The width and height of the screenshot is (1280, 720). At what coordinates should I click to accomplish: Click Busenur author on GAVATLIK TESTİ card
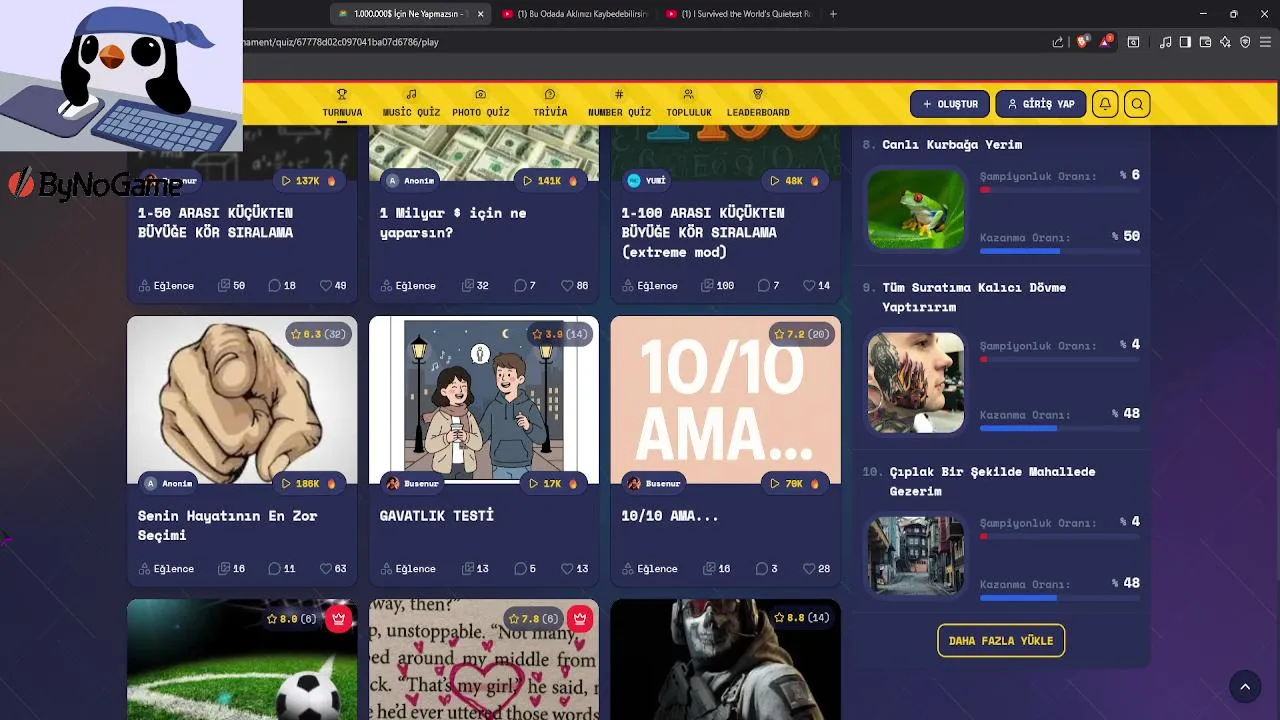413,483
